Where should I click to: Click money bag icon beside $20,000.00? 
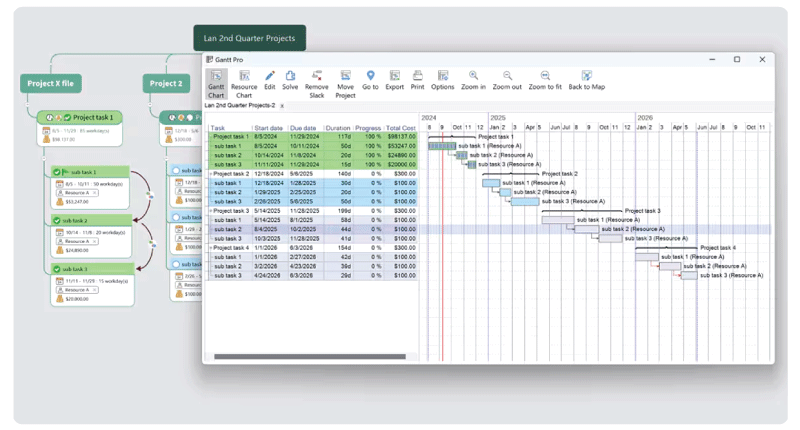[x=60, y=299]
